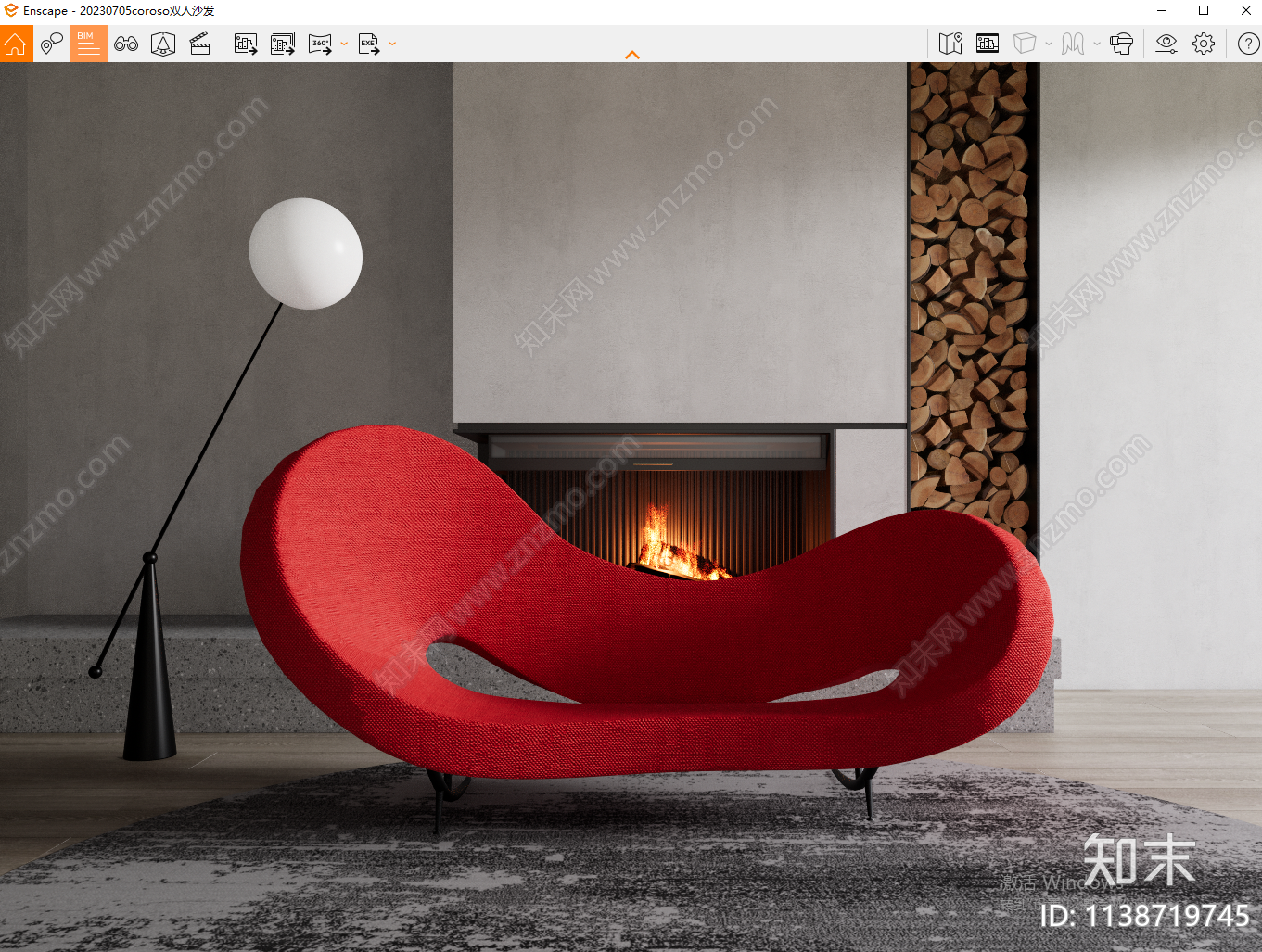Viewport: 1262px width, 952px height.
Task: Enable the VR headset mode
Action: tap(1121, 44)
